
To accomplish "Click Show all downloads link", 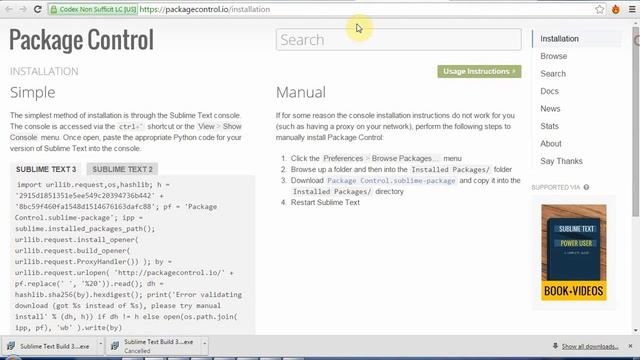I will pos(590,347).
